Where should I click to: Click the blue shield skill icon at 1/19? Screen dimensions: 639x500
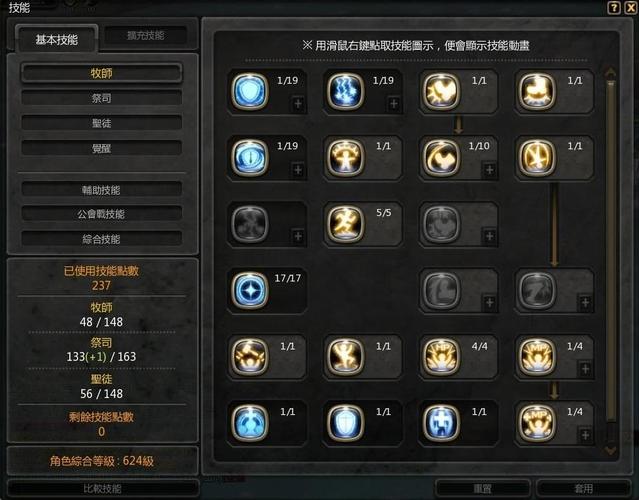(x=250, y=91)
